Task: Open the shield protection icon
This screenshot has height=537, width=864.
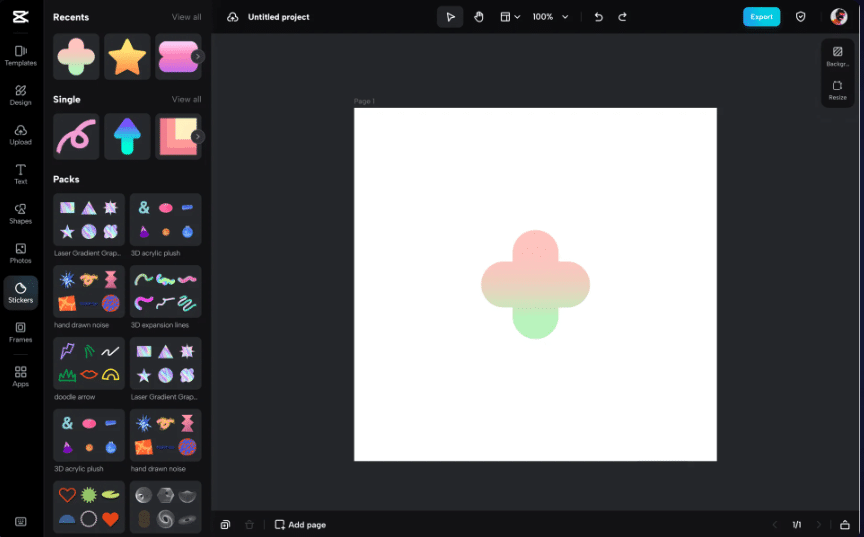Action: (800, 17)
